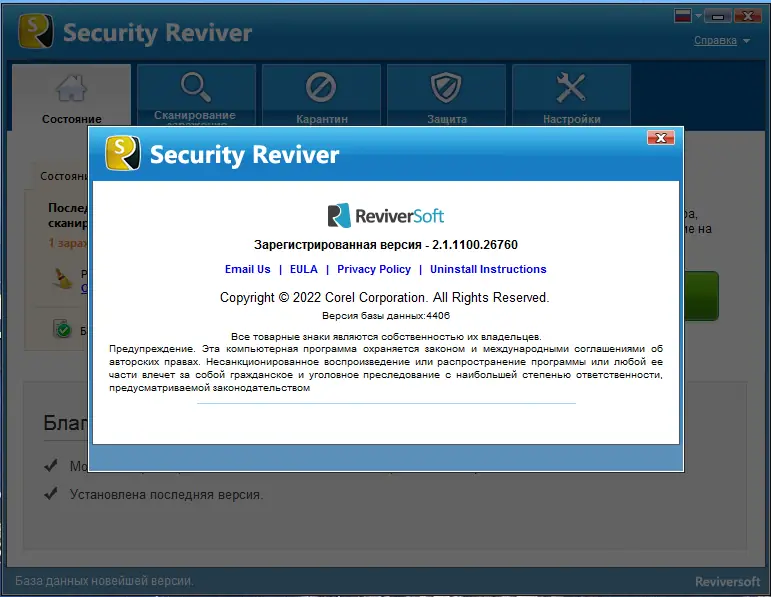Click the База данных новейшей версии status
The image size is (771, 597).
tap(104, 581)
